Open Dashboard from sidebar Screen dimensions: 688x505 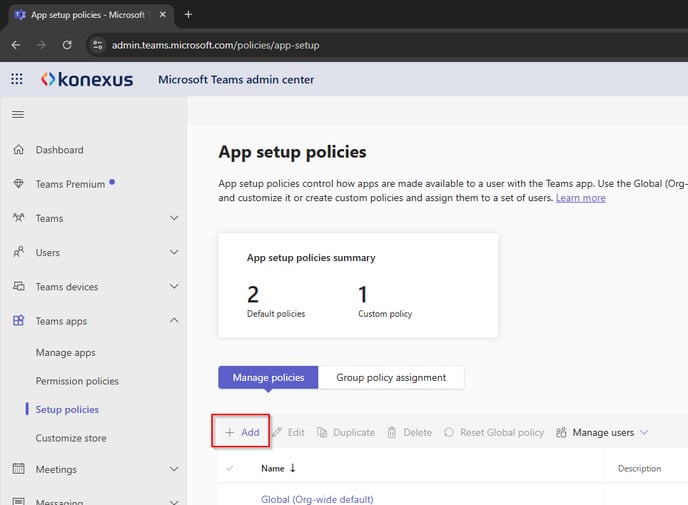[x=59, y=150]
